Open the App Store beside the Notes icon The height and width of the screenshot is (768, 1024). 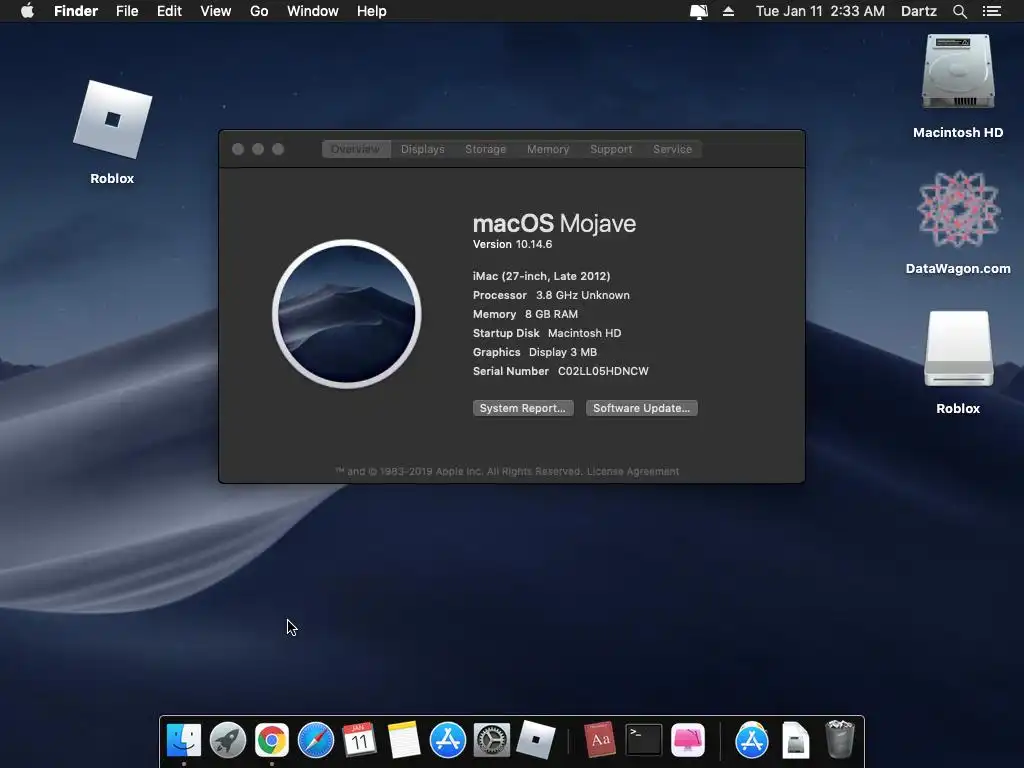[448, 741]
